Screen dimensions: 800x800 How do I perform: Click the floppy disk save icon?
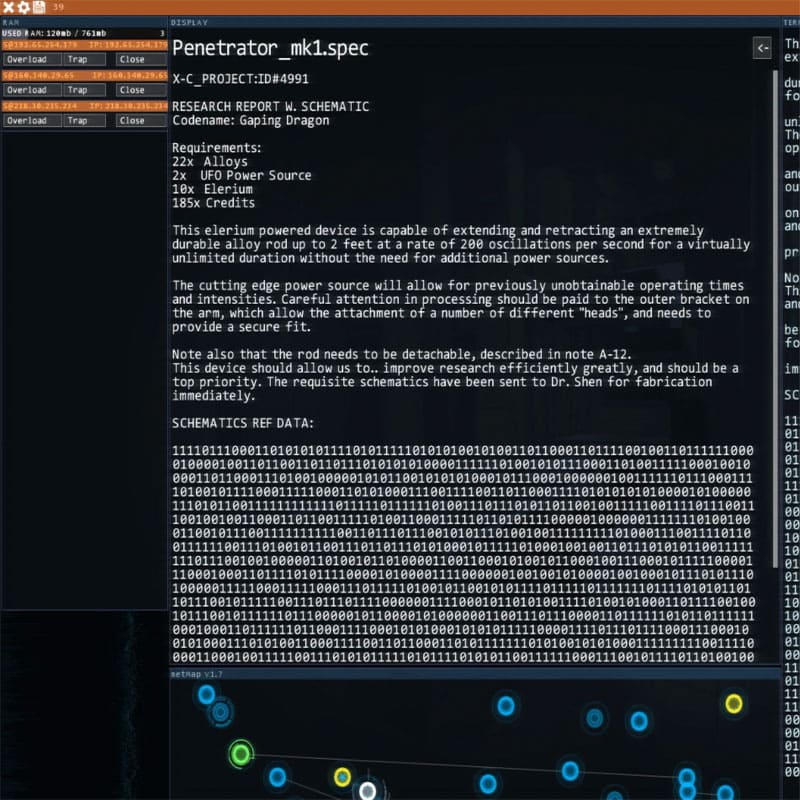pyautogui.click(x=39, y=7)
